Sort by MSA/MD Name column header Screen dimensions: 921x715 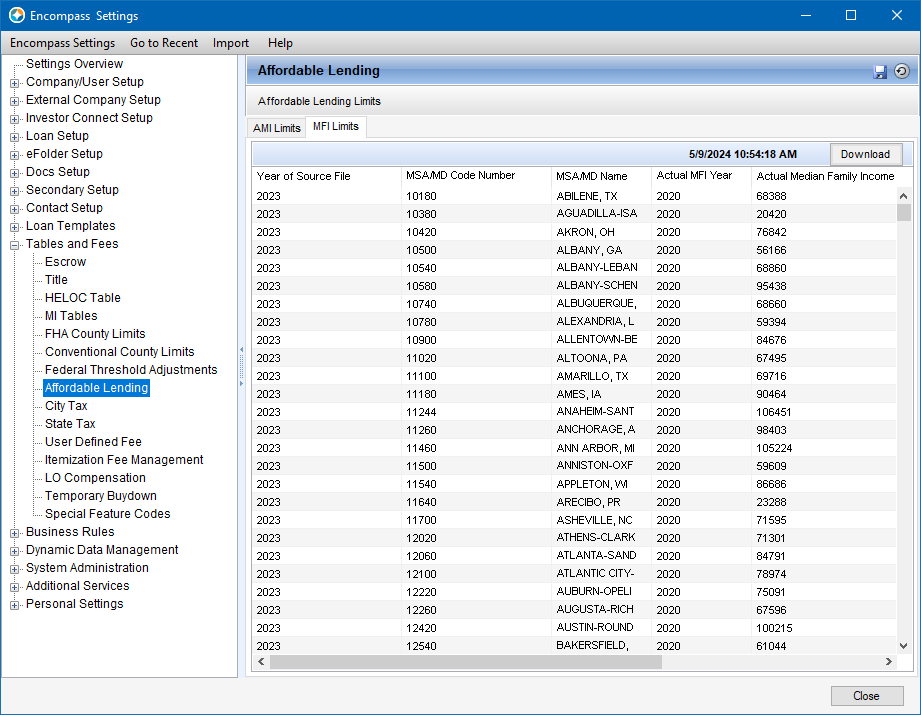601,176
